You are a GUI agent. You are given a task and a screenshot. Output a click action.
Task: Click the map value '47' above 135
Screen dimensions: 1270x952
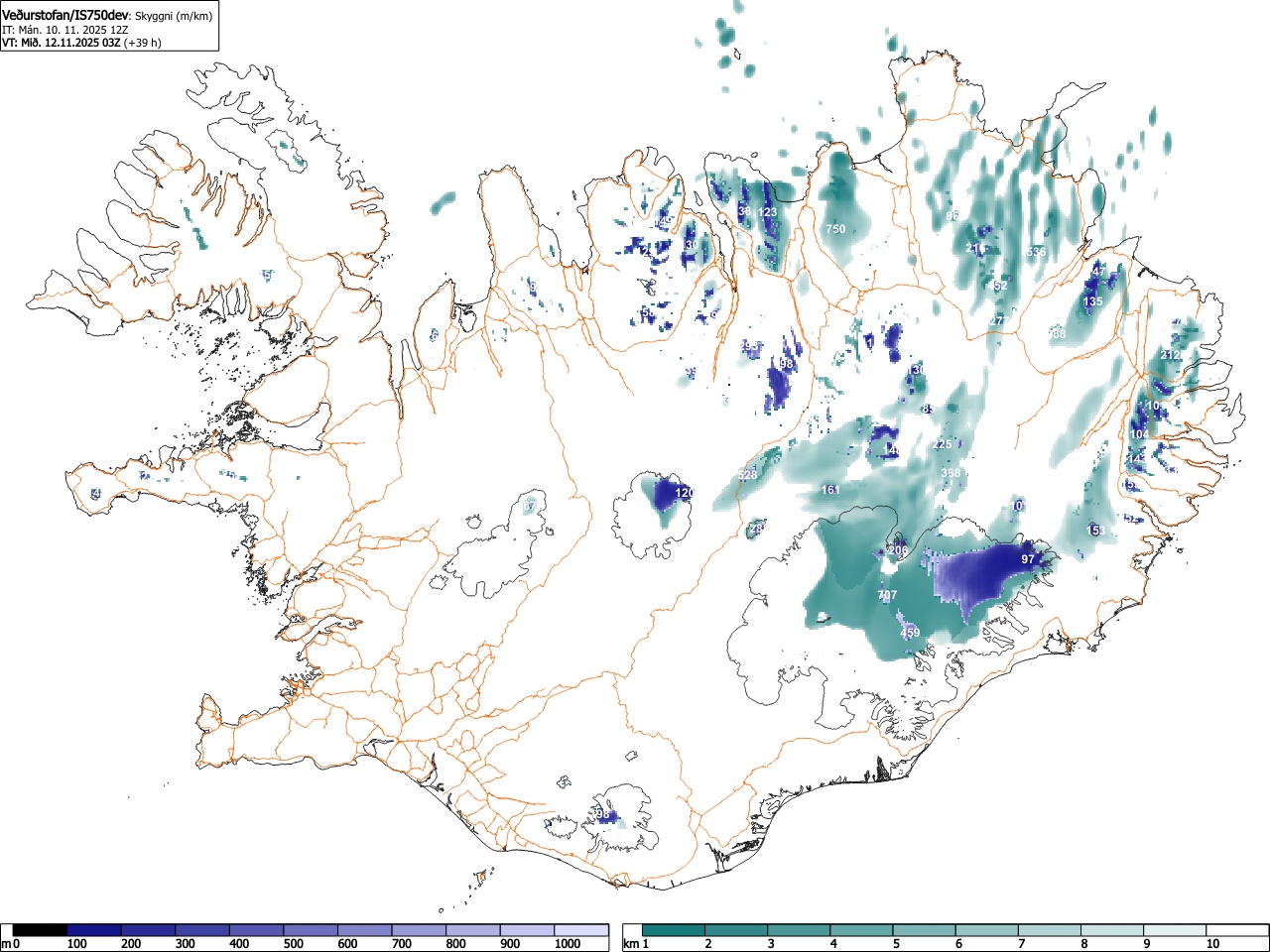[1098, 272]
